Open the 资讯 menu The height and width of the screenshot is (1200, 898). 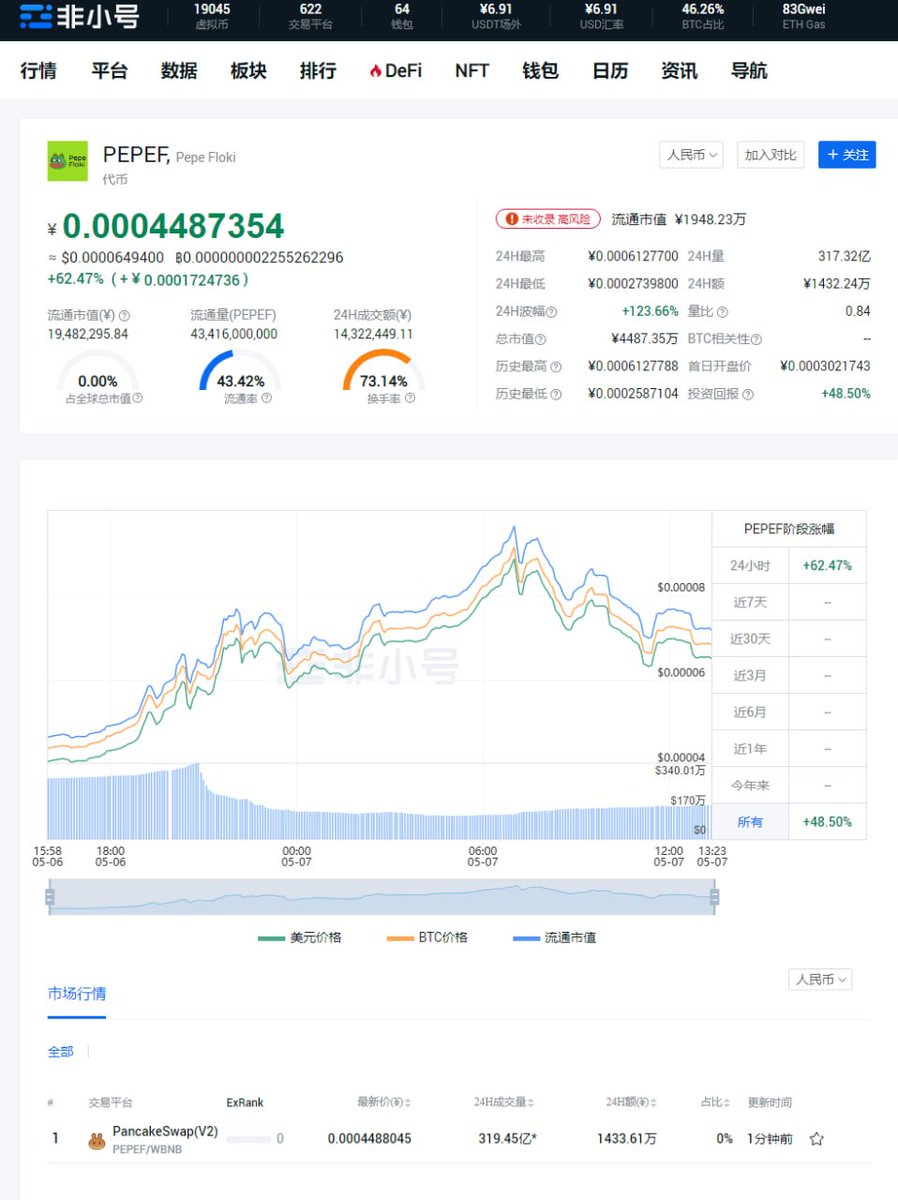(x=679, y=71)
